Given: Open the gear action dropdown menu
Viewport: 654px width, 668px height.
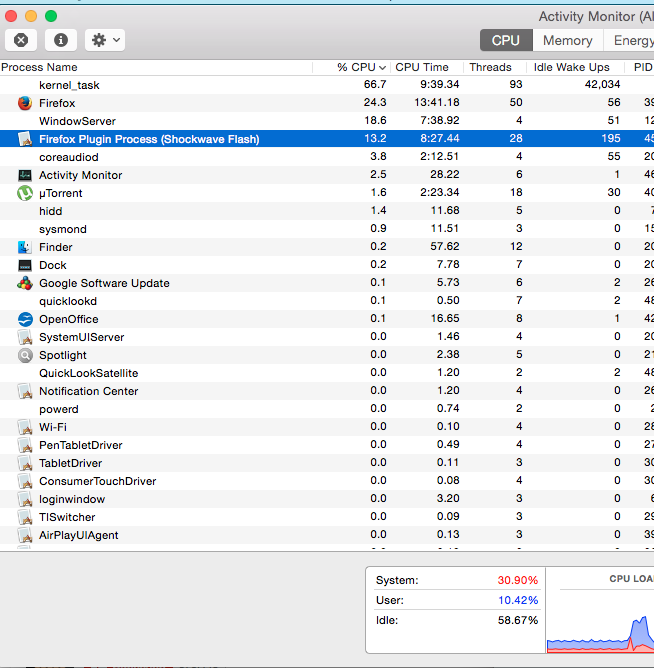Looking at the screenshot, I should 105,40.
